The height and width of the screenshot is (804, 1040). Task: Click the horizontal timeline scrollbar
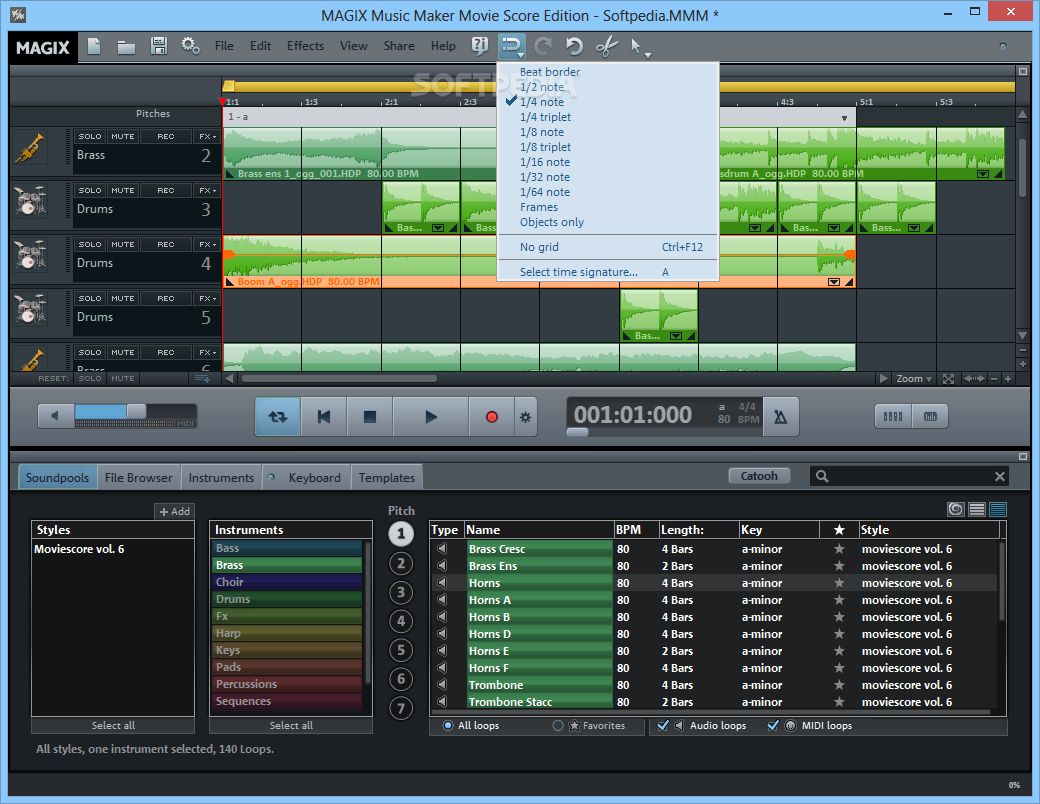[339, 379]
